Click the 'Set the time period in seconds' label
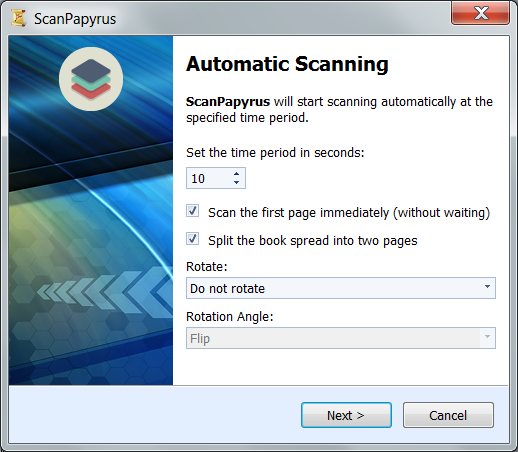Image resolution: width=518 pixels, height=452 pixels. pos(275,153)
